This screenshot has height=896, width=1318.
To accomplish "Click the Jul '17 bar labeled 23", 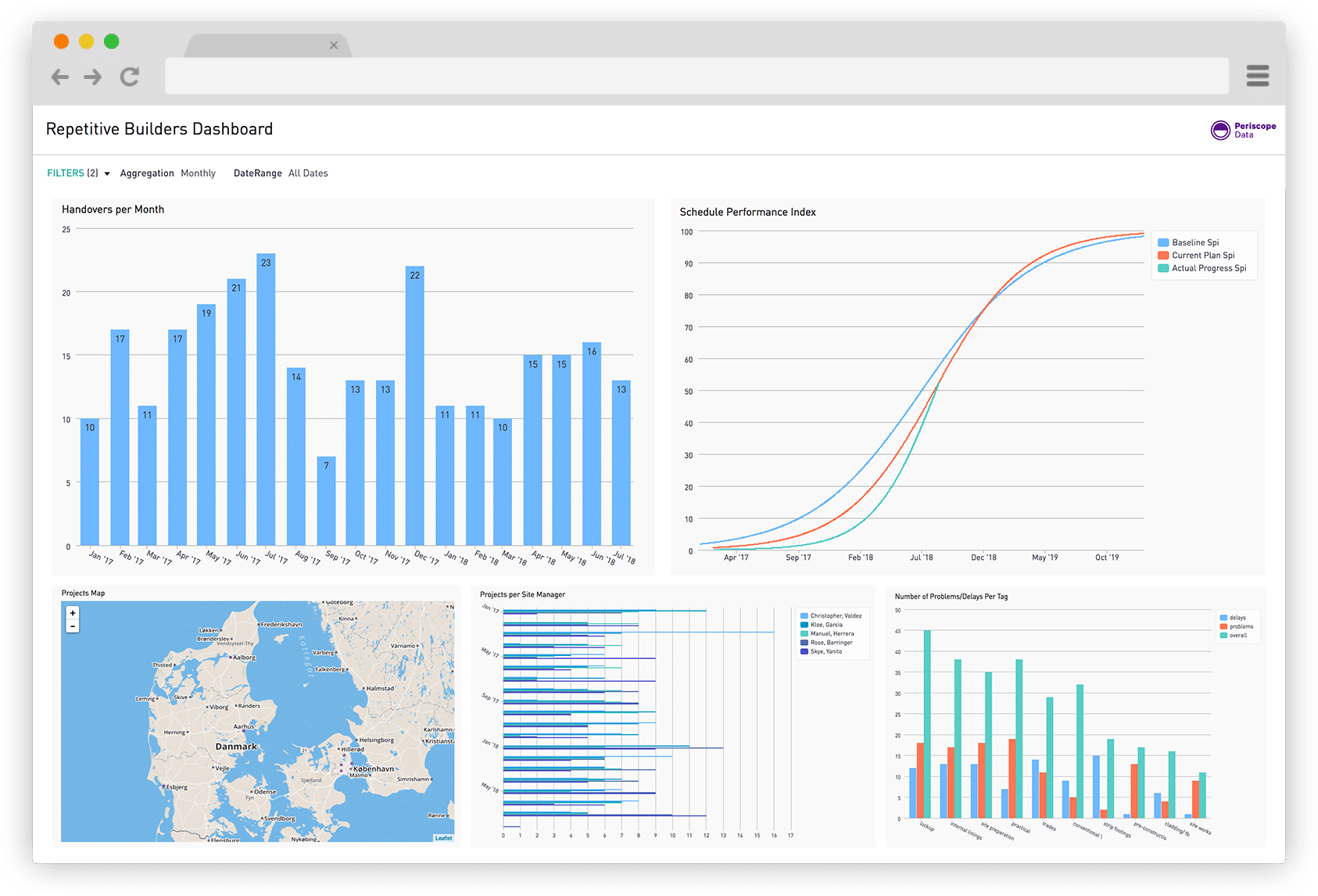I will 266,399.
